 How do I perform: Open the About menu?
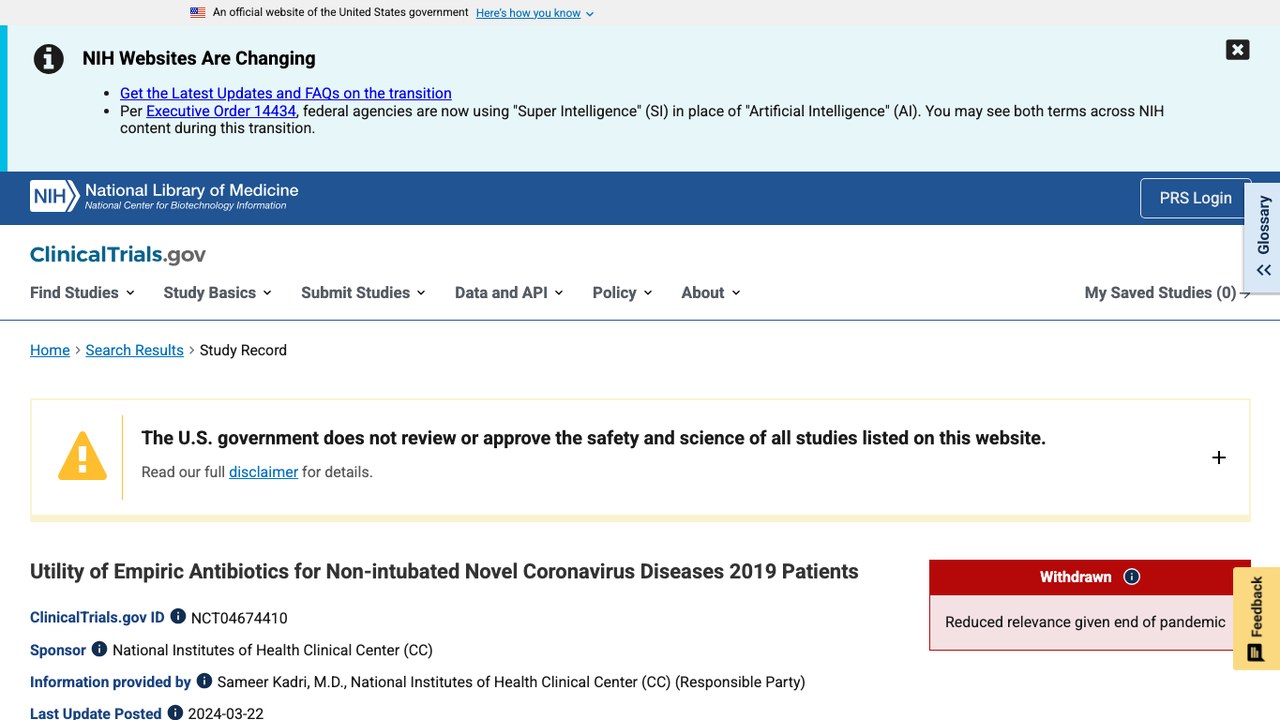(x=711, y=293)
